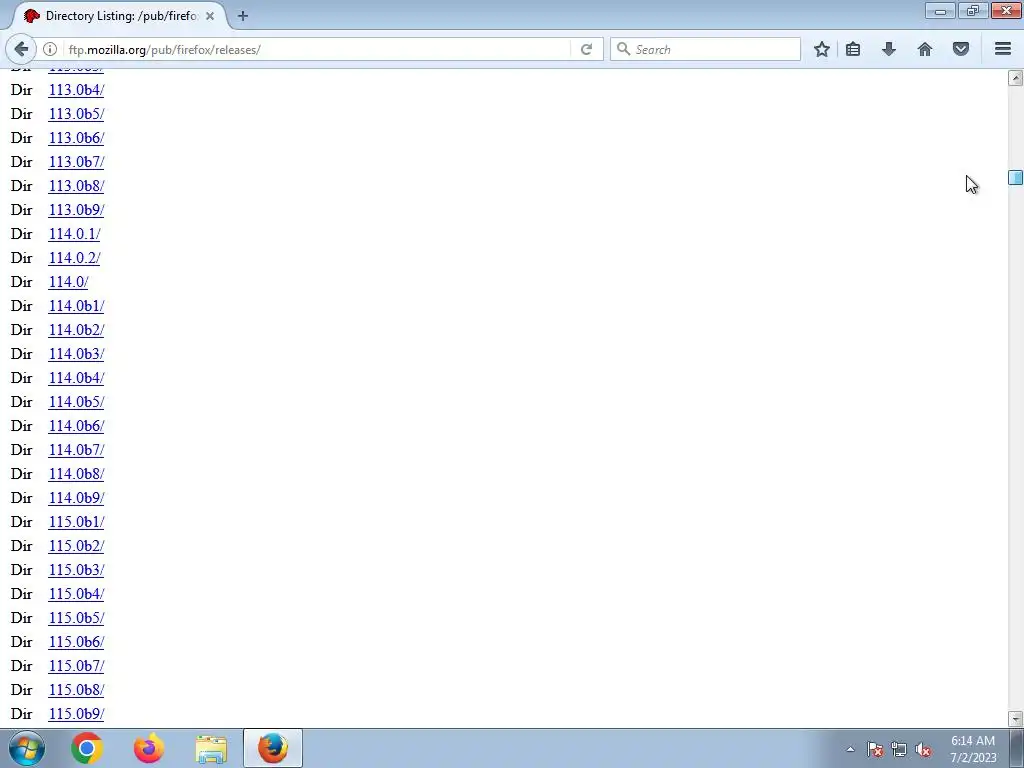Click the URL address bar

[317, 50]
